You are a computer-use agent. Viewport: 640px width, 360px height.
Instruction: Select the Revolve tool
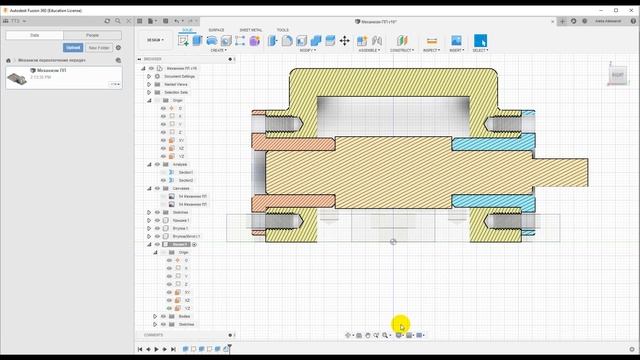tap(212, 40)
